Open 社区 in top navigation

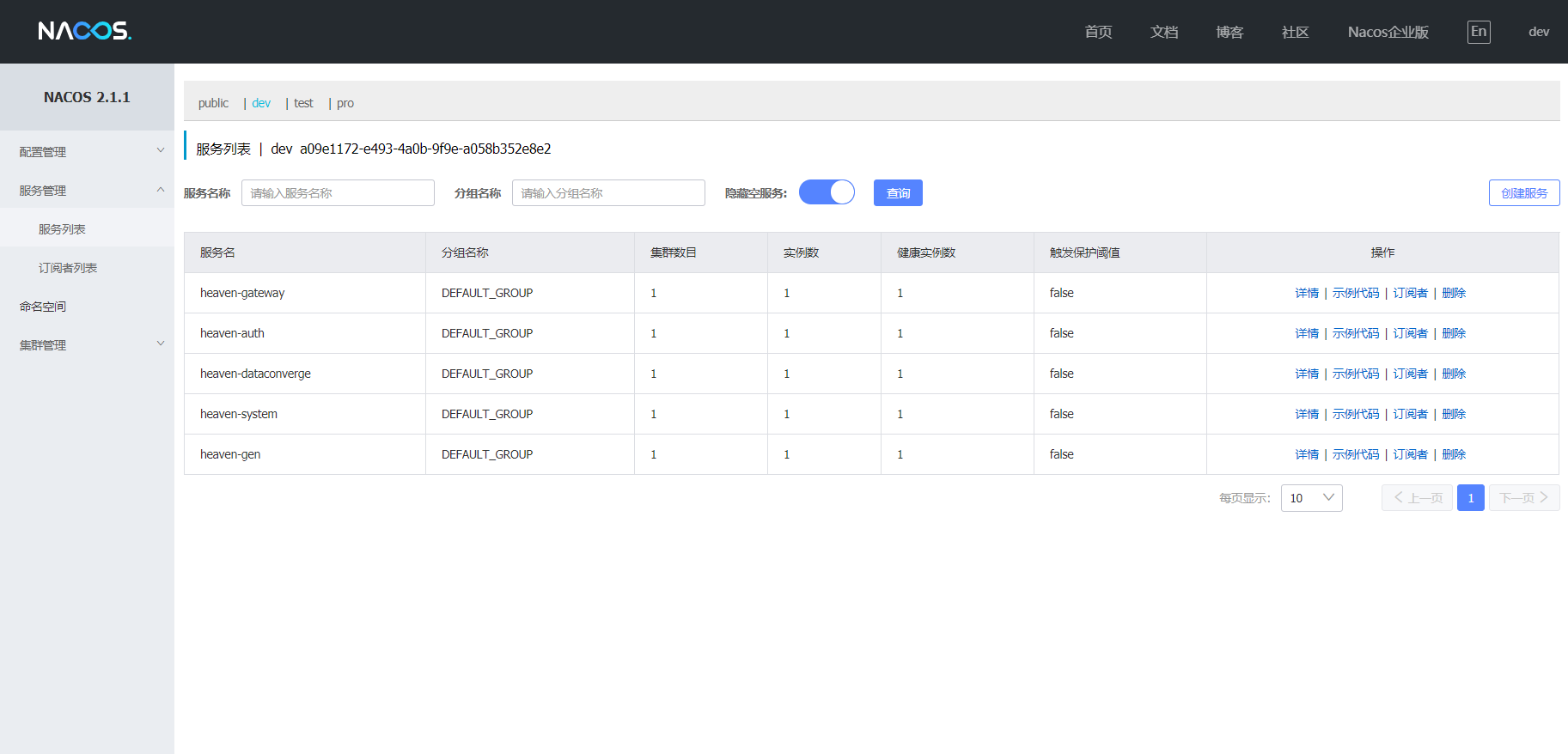pos(1295,32)
